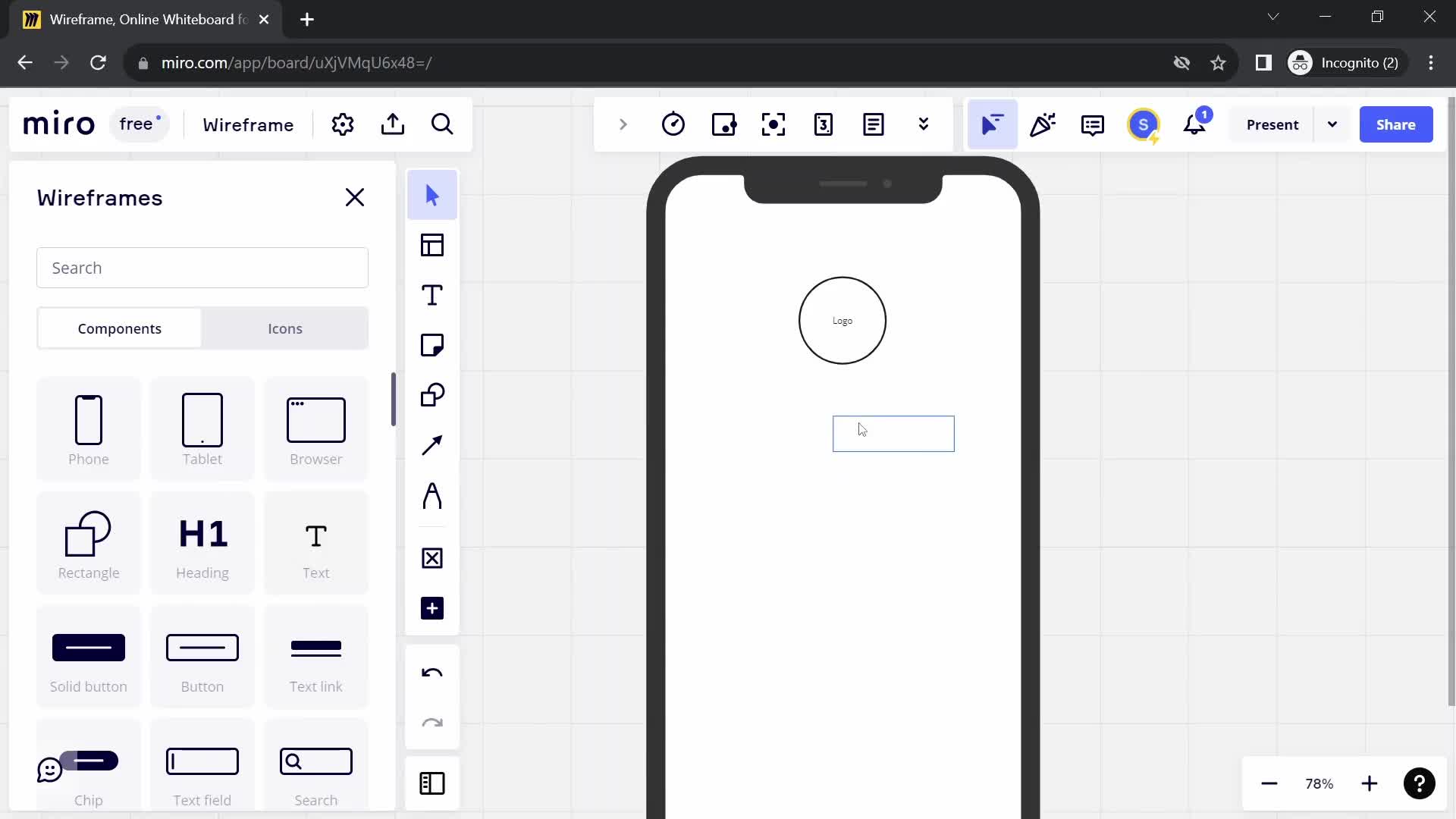Expand the search bar in wireframes
This screenshot has height=819, width=1456.
pos(203,268)
